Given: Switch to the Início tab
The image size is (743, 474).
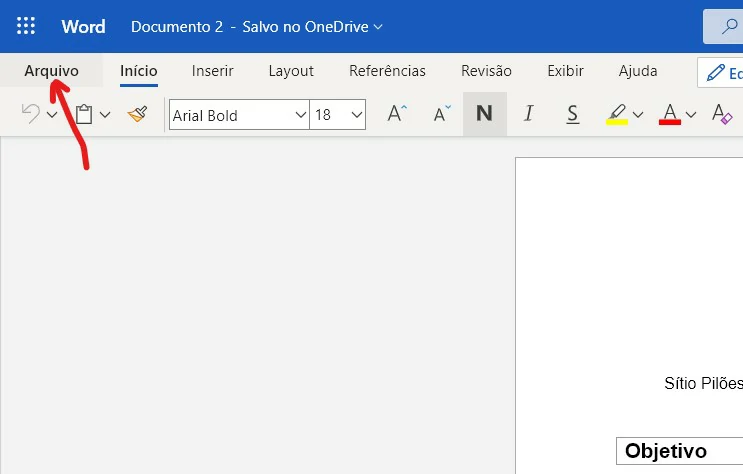Looking at the screenshot, I should tap(138, 71).
